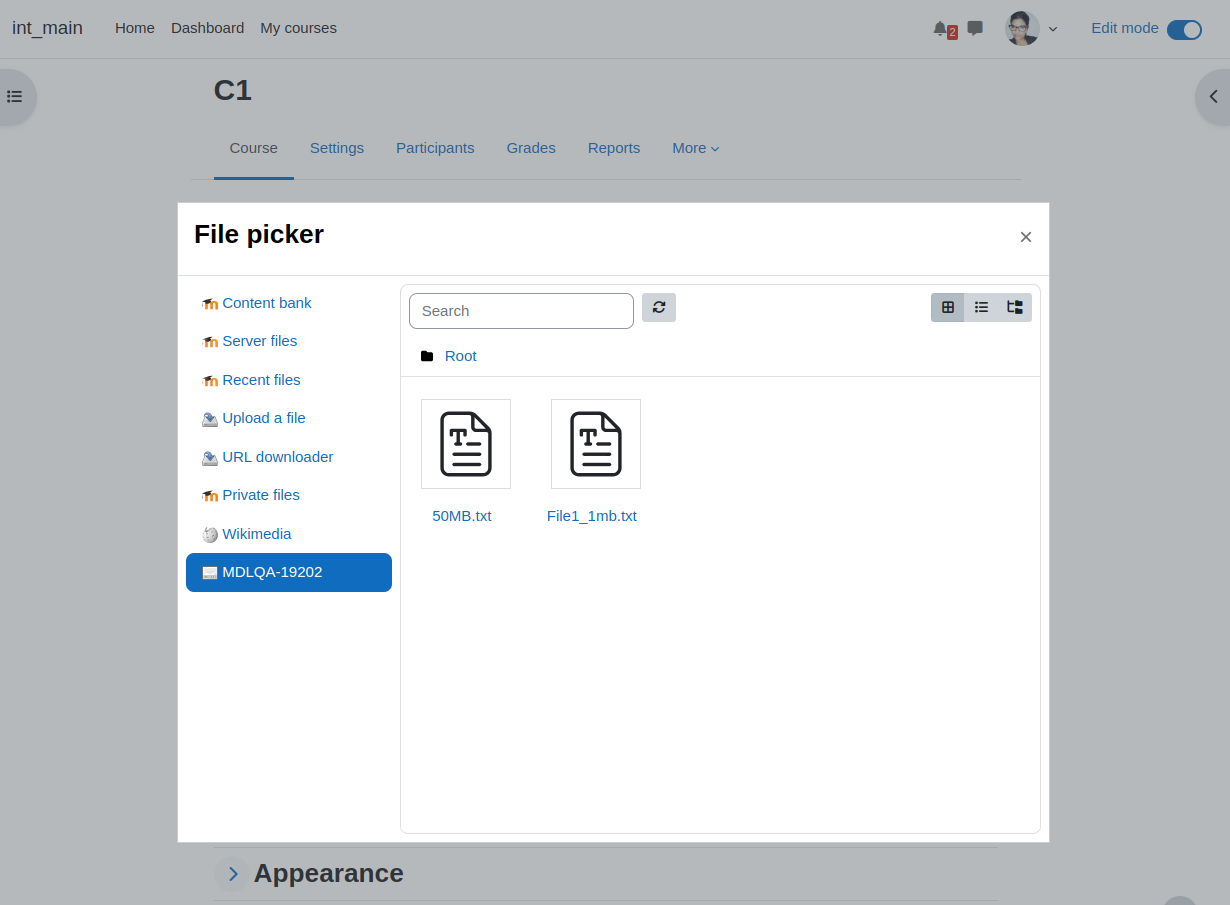Click the Upload a file icon

210,419
